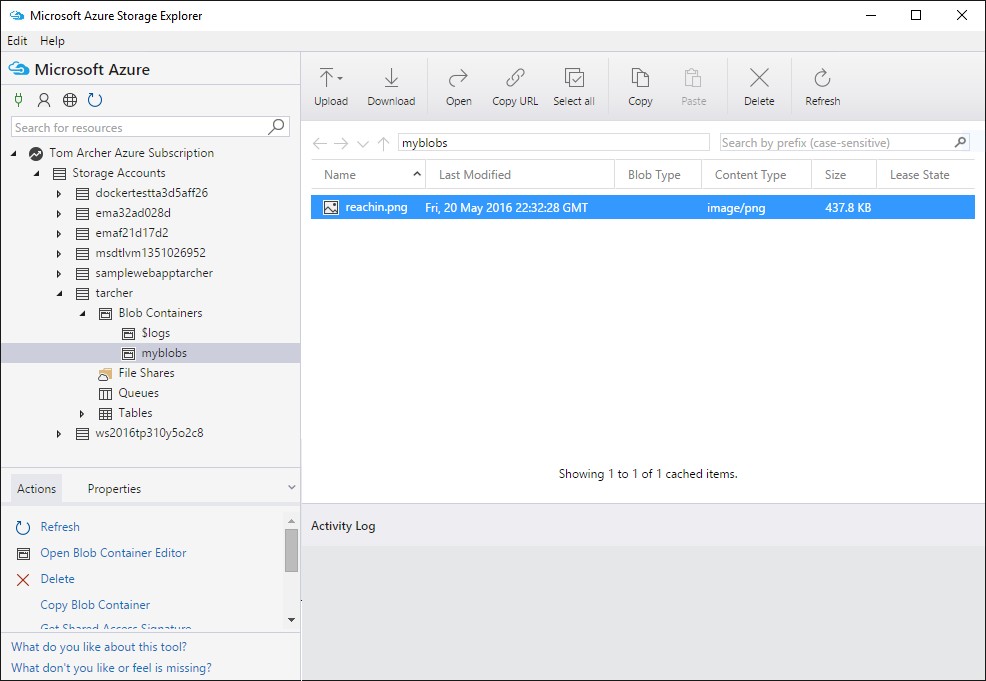Expand the ws2016tp310y5o2c8 account

58,434
